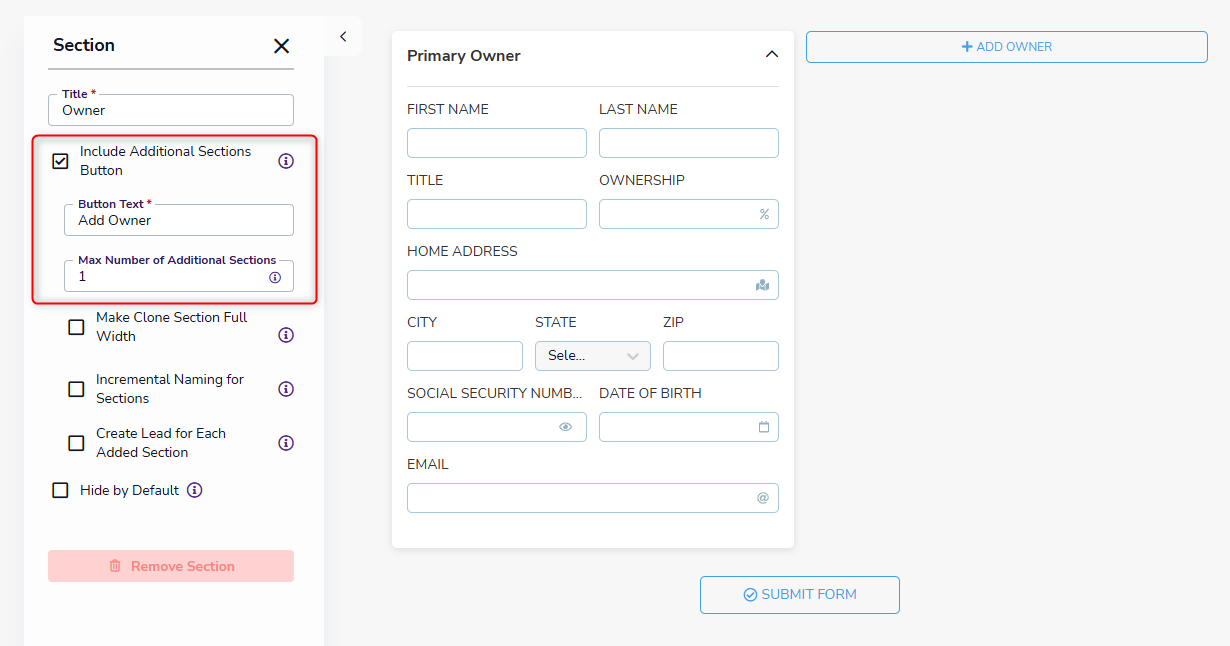1230x646 pixels.
Task: Close the Section panel
Action: tap(281, 46)
